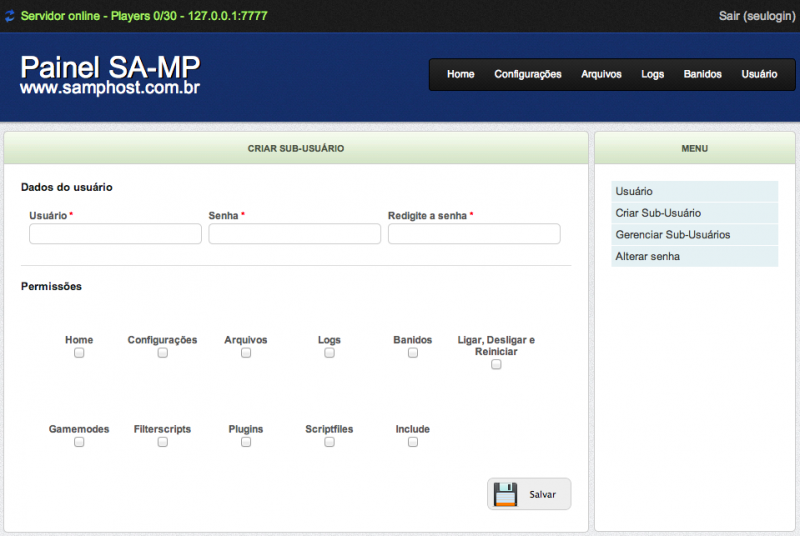The height and width of the screenshot is (536, 800).
Task: Open the Configurações navigation menu
Action: click(528, 74)
